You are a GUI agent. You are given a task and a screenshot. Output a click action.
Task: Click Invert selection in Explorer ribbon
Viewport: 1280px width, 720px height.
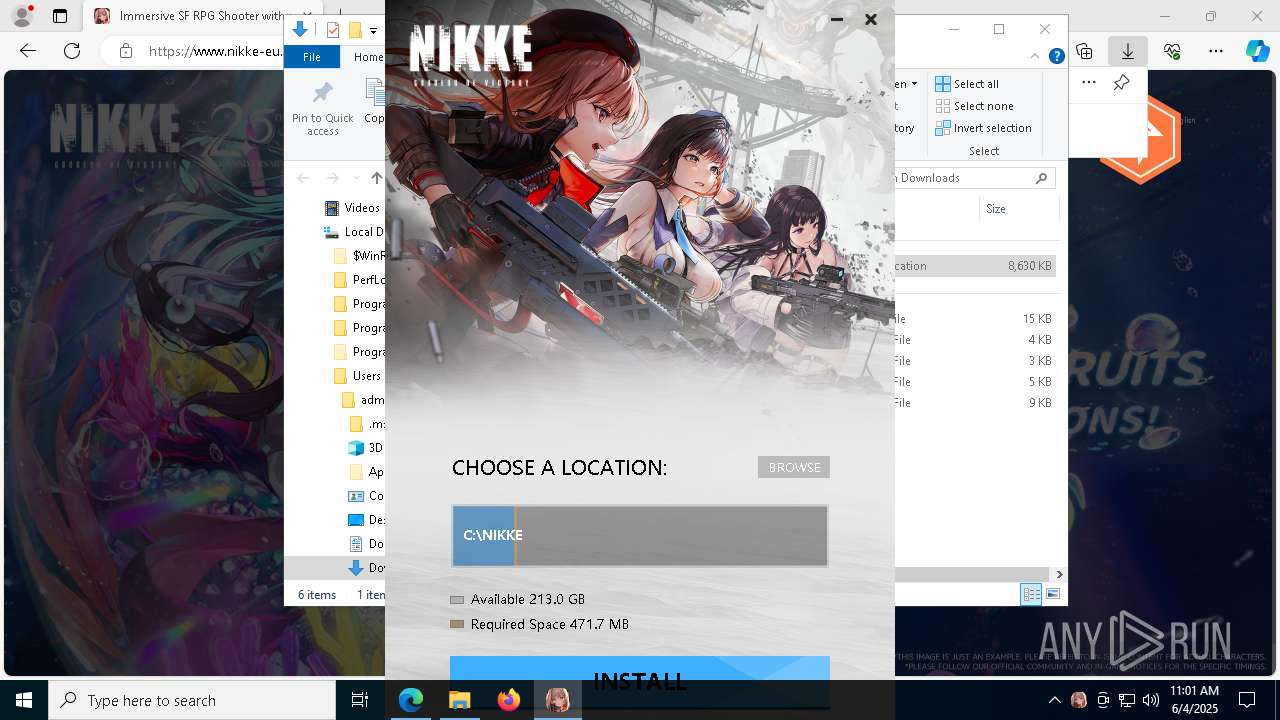(983, 128)
